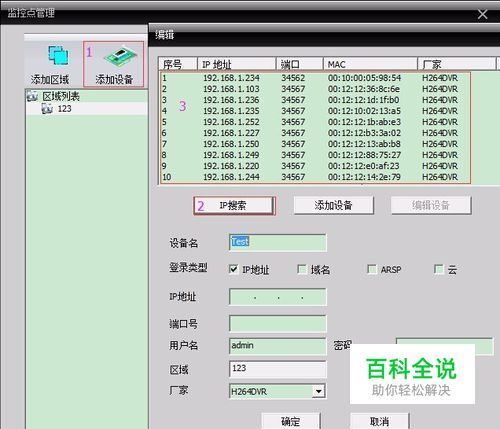The image size is (500, 429).
Task: Click the 端口号 input field
Action: coord(278,324)
